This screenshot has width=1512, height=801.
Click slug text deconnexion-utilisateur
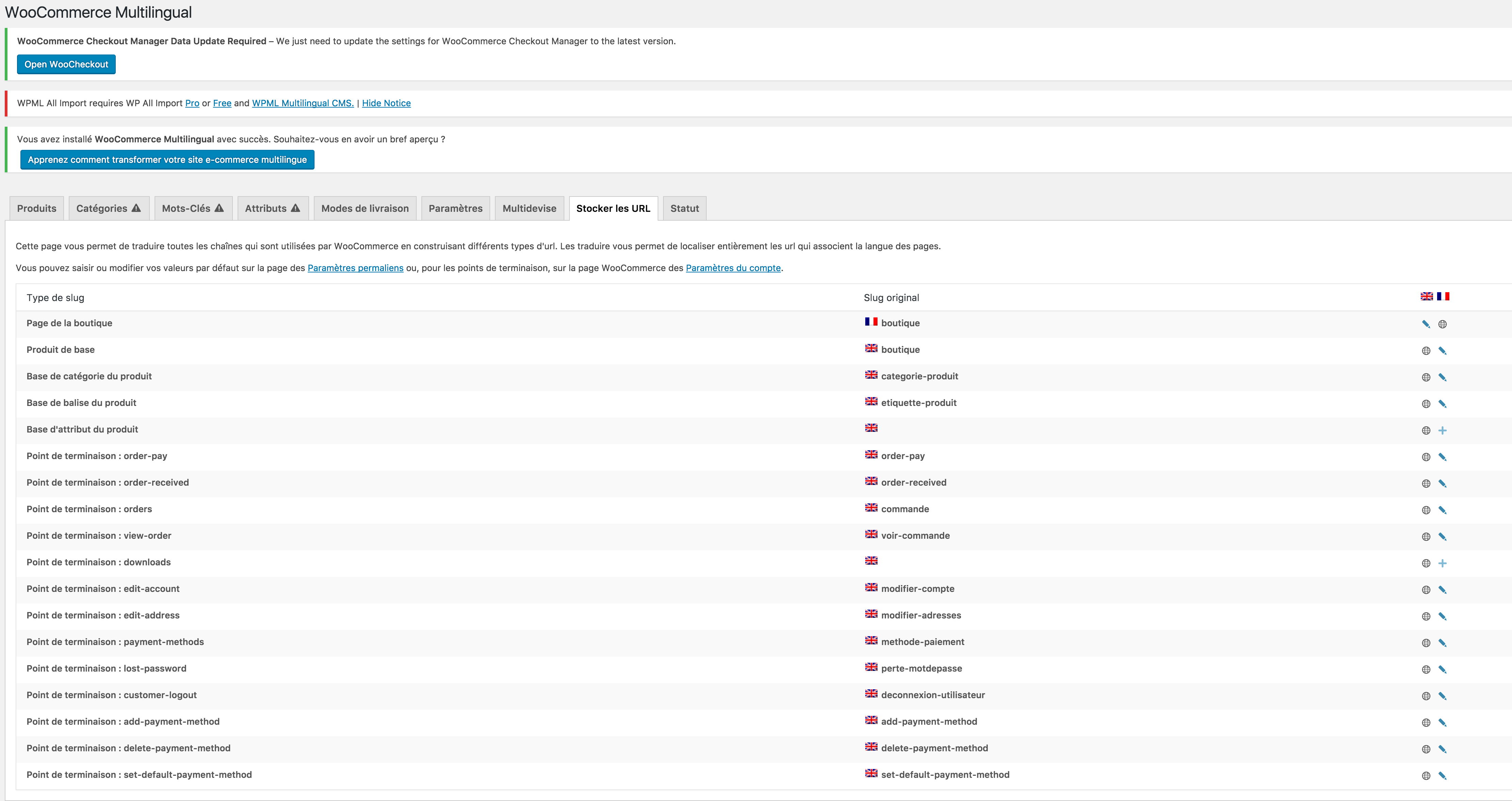tap(933, 695)
